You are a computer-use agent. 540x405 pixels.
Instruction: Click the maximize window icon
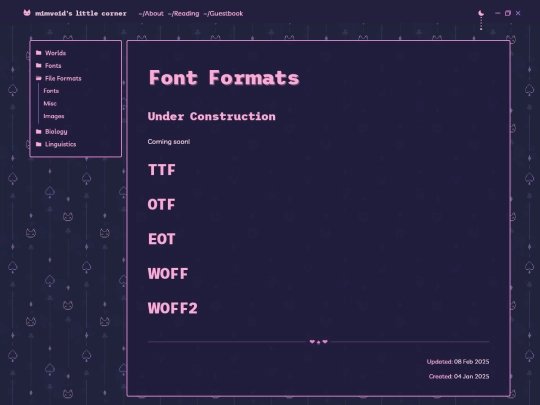coord(508,13)
